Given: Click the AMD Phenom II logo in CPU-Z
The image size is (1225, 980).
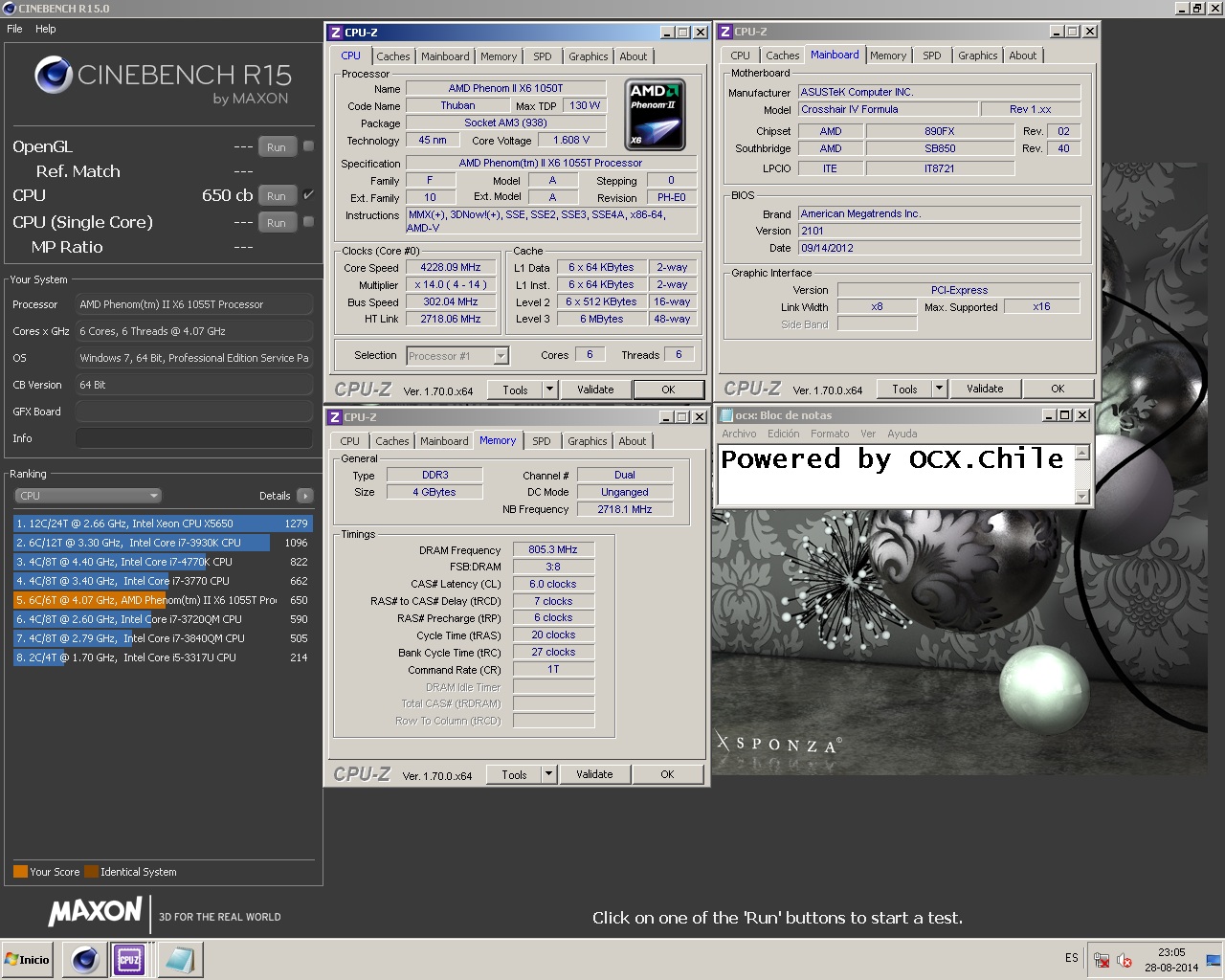Looking at the screenshot, I should (657, 115).
